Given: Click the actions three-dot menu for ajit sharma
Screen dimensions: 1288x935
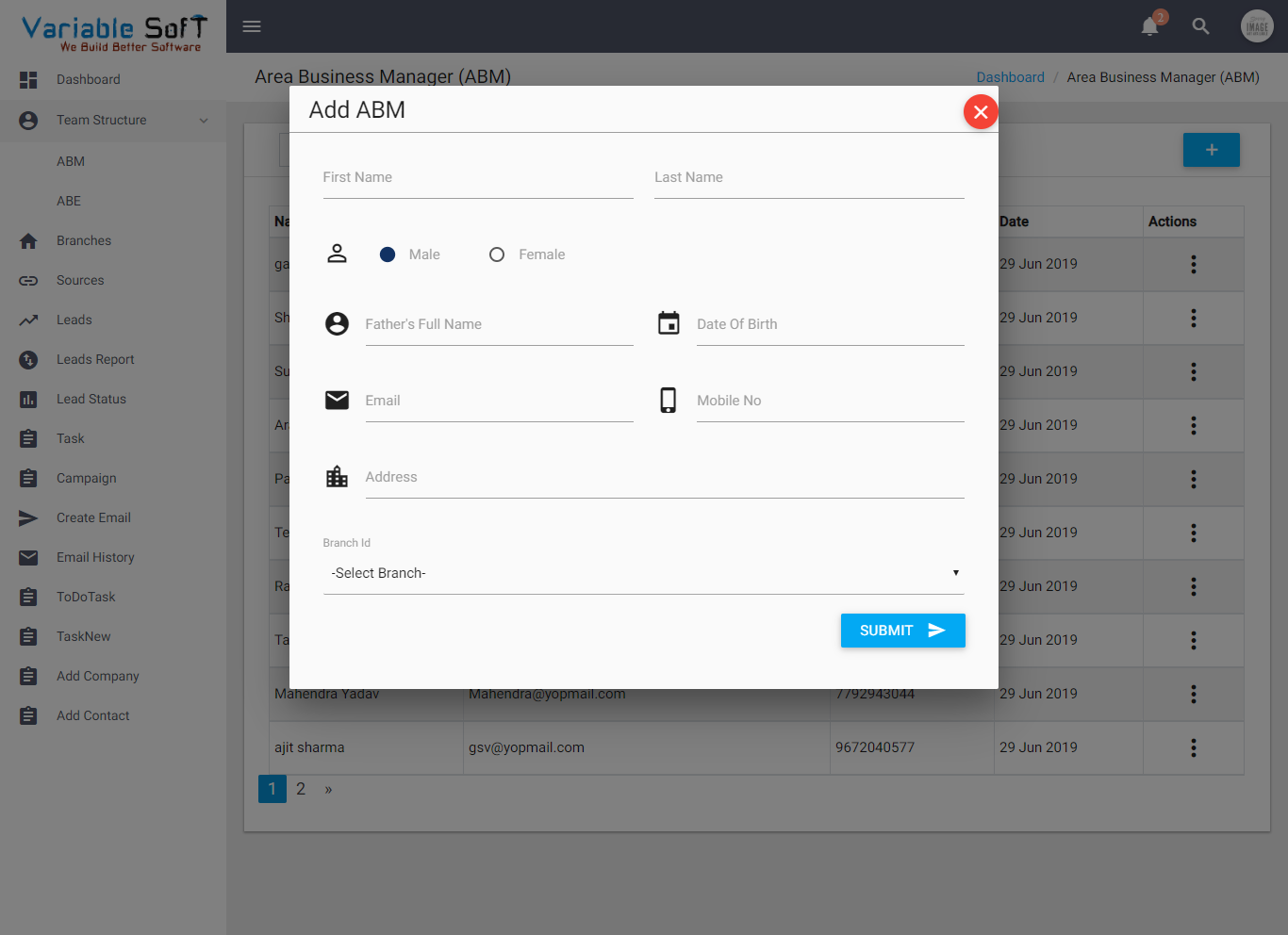Looking at the screenshot, I should tap(1194, 747).
